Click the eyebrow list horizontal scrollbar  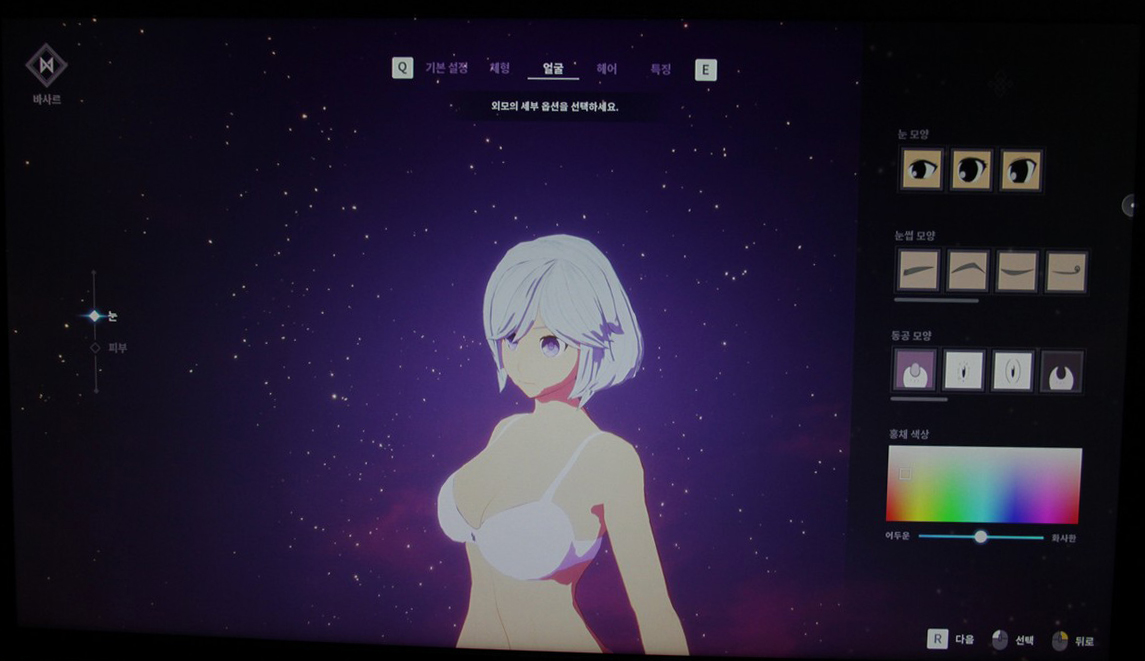pos(936,300)
